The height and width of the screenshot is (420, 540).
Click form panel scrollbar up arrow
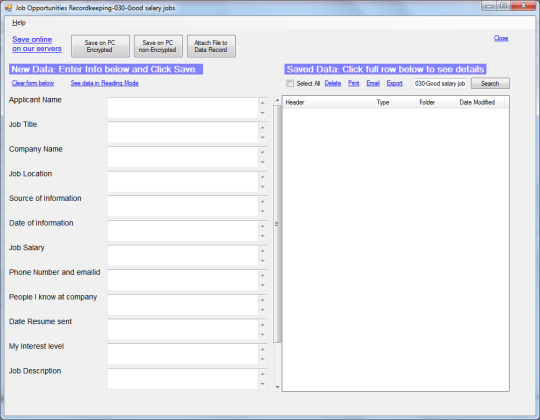pos(277,100)
